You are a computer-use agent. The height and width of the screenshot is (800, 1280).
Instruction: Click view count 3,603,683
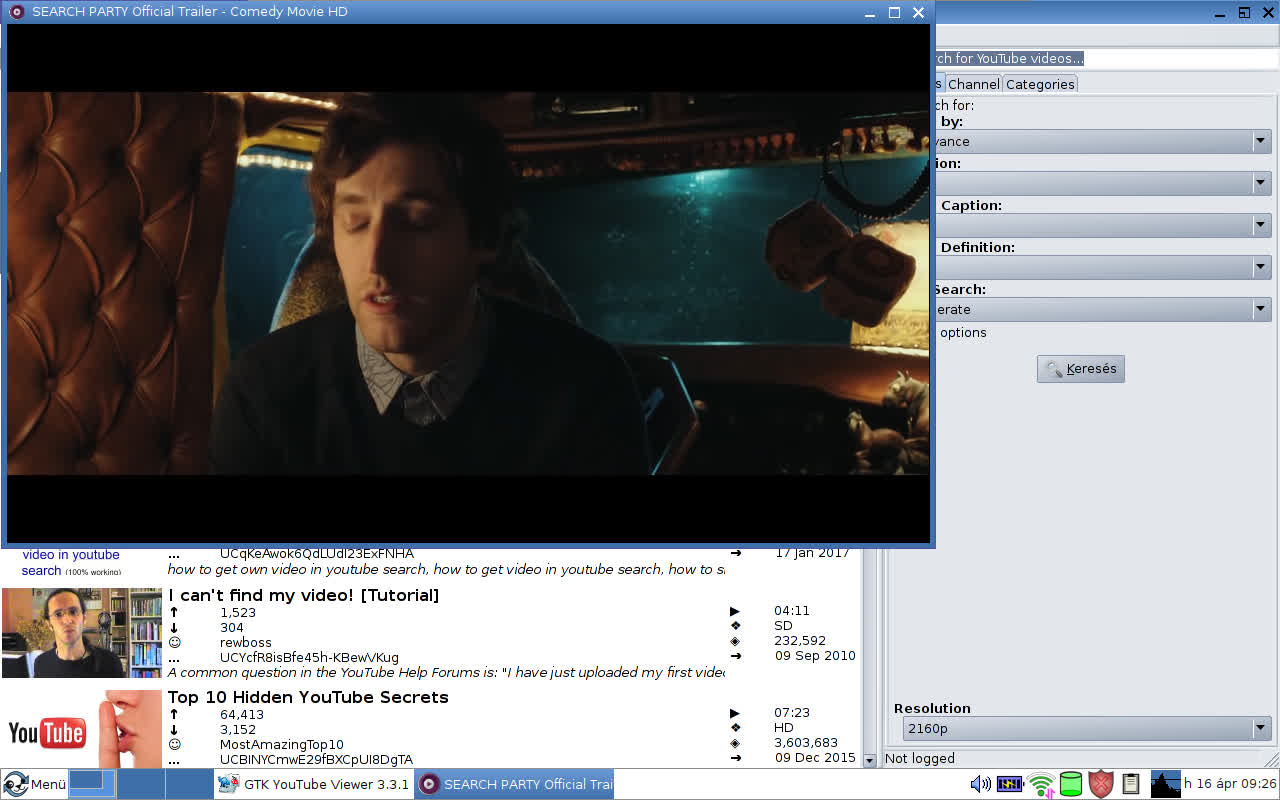point(806,742)
